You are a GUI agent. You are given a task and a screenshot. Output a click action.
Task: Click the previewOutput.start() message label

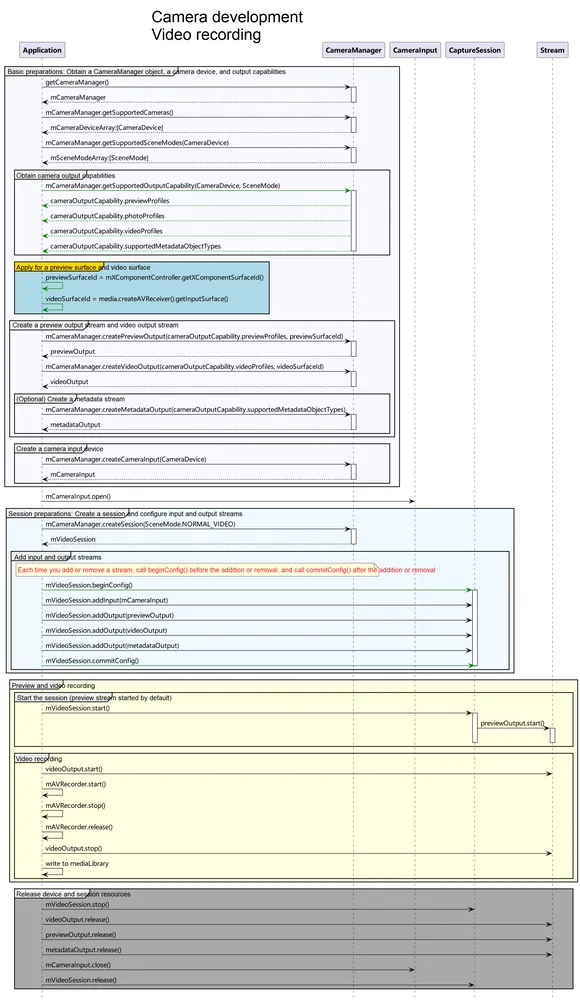[x=512, y=723]
